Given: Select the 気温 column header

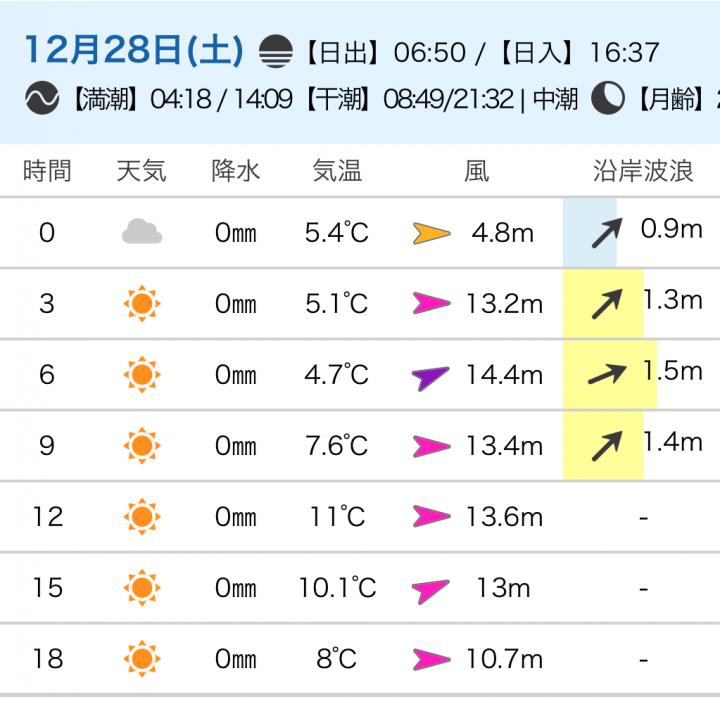Looking at the screenshot, I should pos(337,171).
